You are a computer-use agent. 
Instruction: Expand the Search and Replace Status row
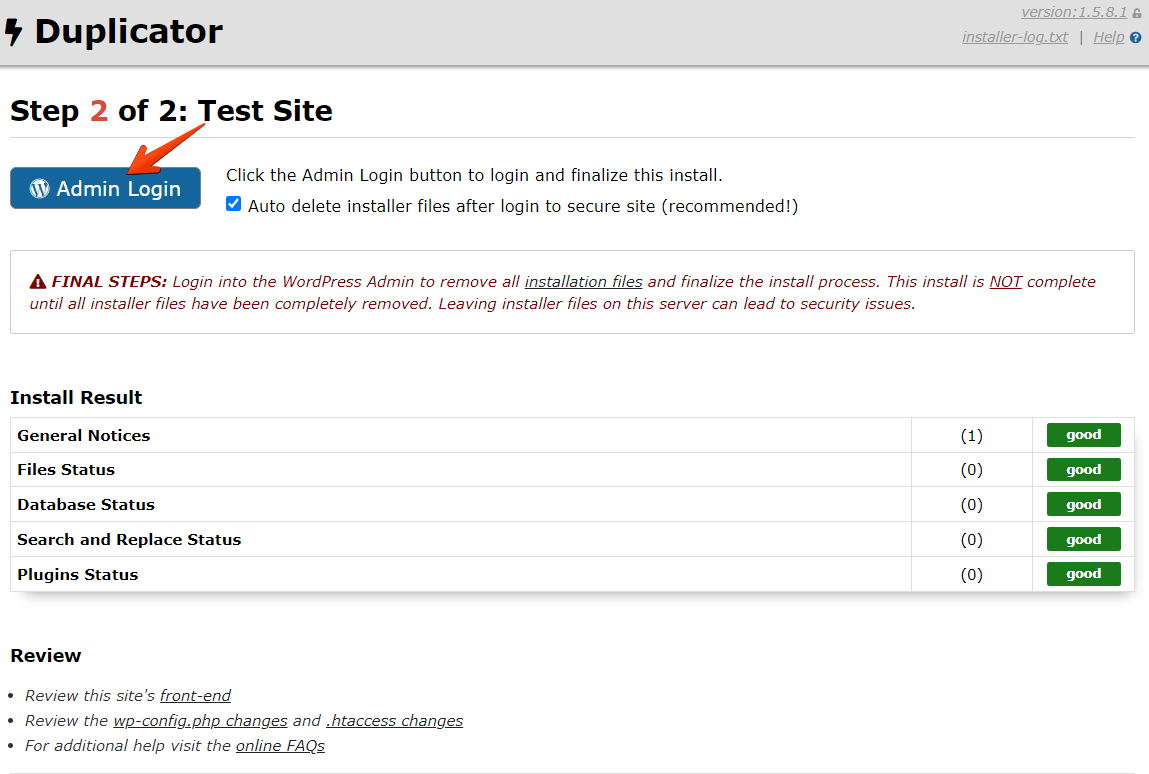[x=129, y=539]
